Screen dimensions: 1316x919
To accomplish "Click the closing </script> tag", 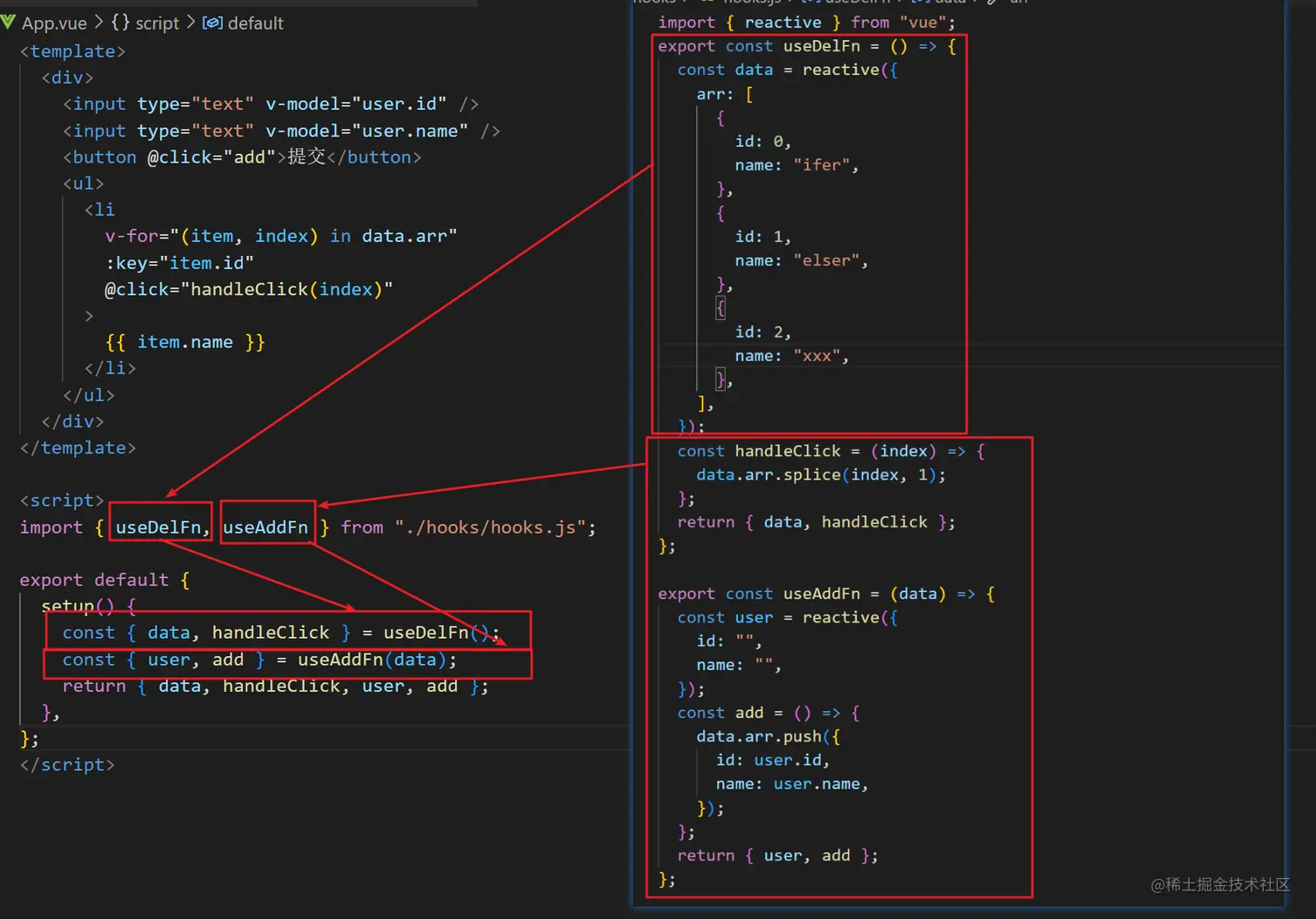I will (68, 765).
